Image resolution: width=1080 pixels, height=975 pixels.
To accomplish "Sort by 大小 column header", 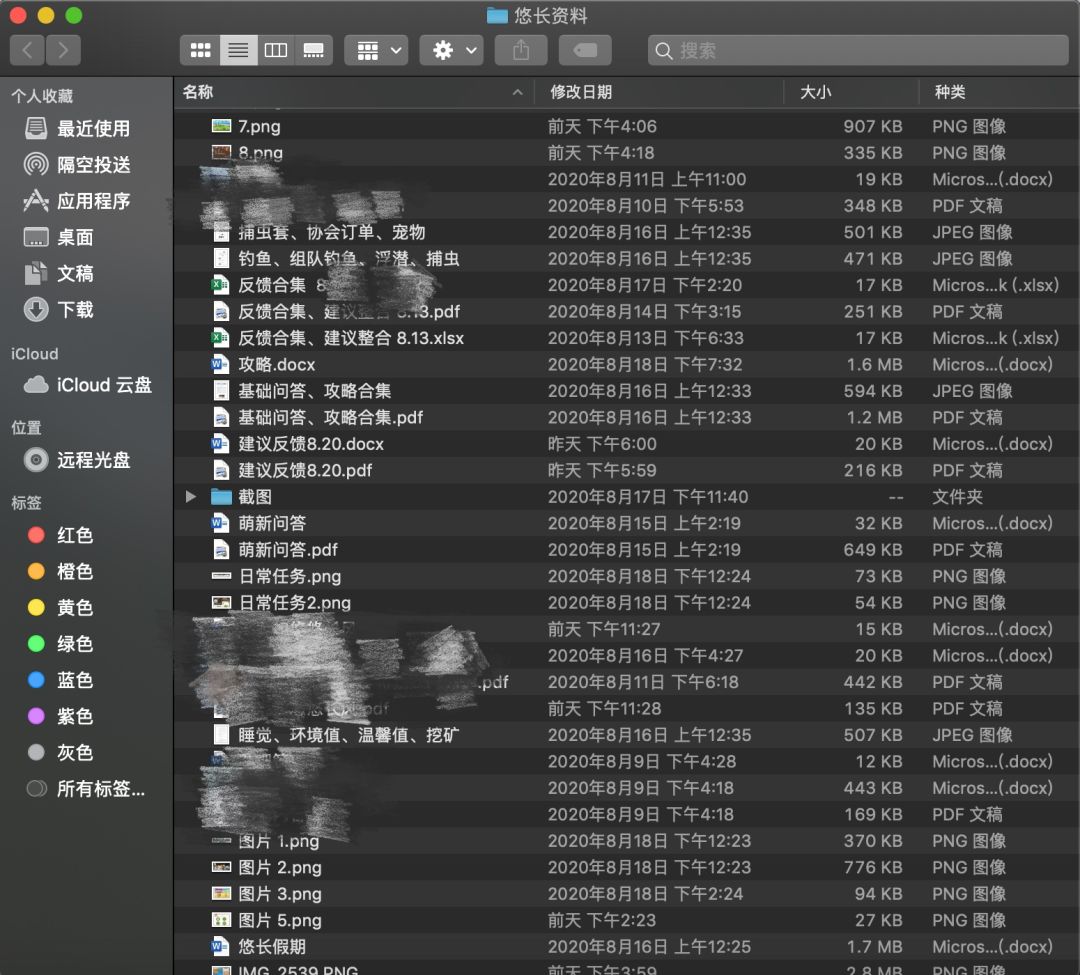I will click(815, 92).
